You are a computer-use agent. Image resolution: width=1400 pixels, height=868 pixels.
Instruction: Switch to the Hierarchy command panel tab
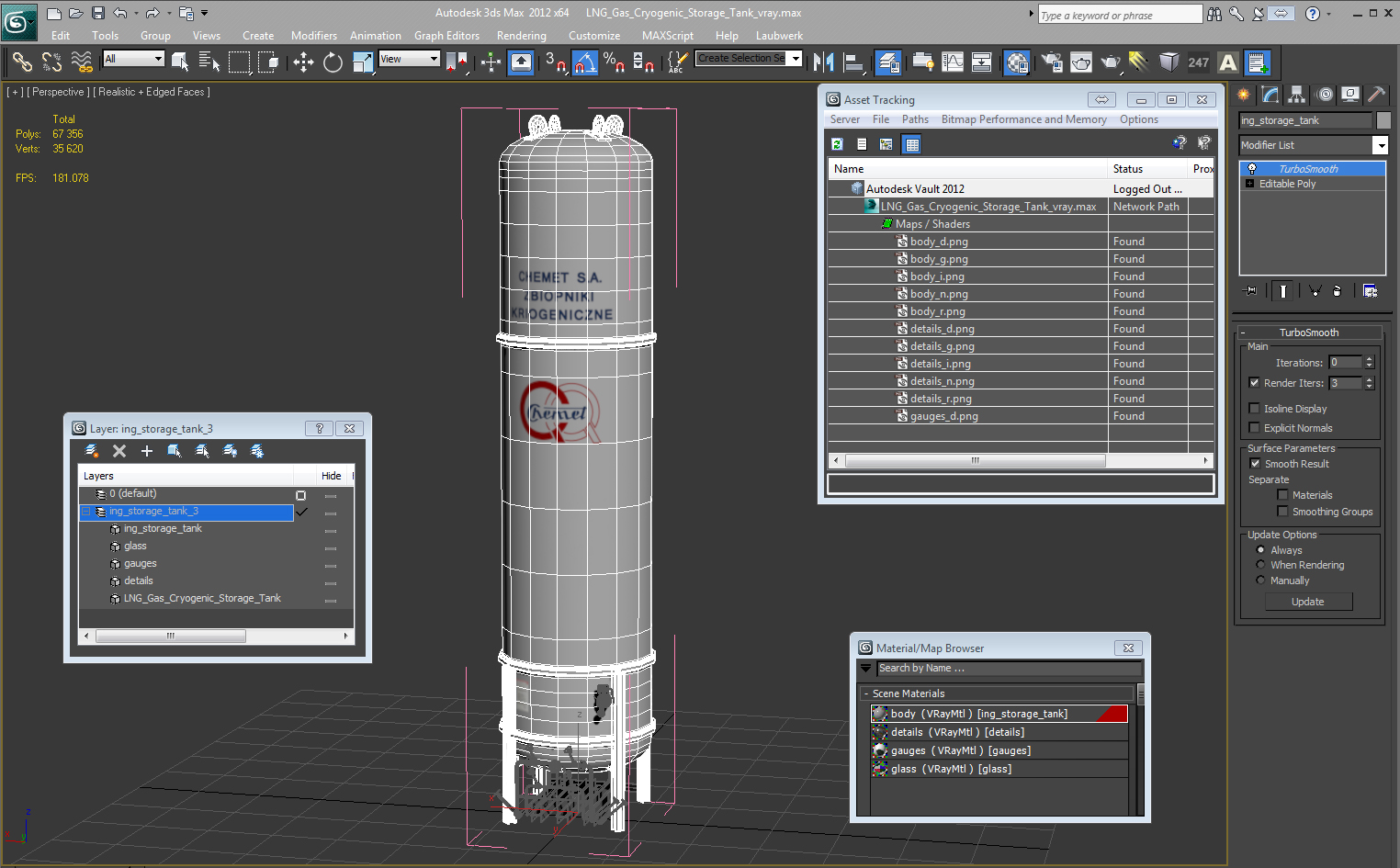coord(1296,94)
